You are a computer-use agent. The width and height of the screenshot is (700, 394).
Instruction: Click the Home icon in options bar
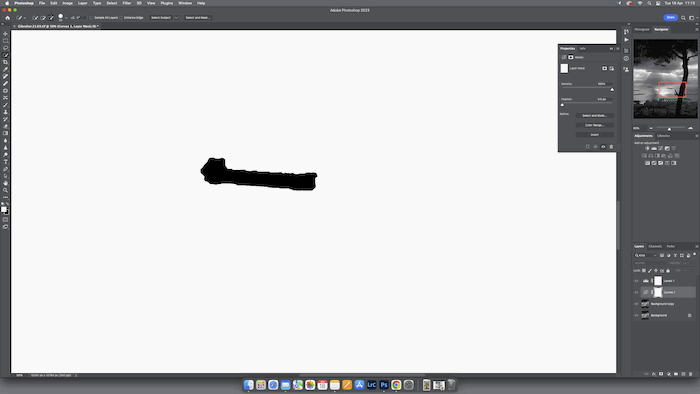[x=8, y=18]
